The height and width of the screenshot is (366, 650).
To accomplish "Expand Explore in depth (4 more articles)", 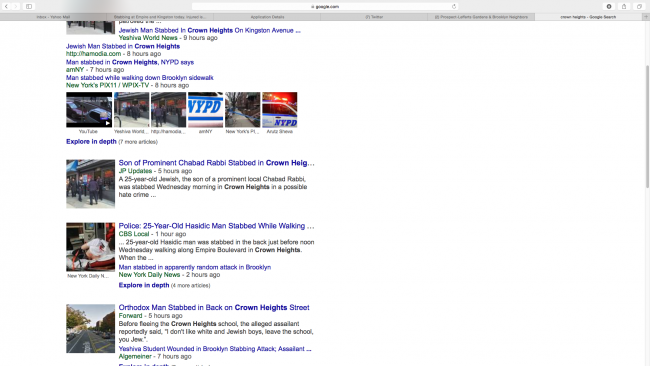I will 144,285.
